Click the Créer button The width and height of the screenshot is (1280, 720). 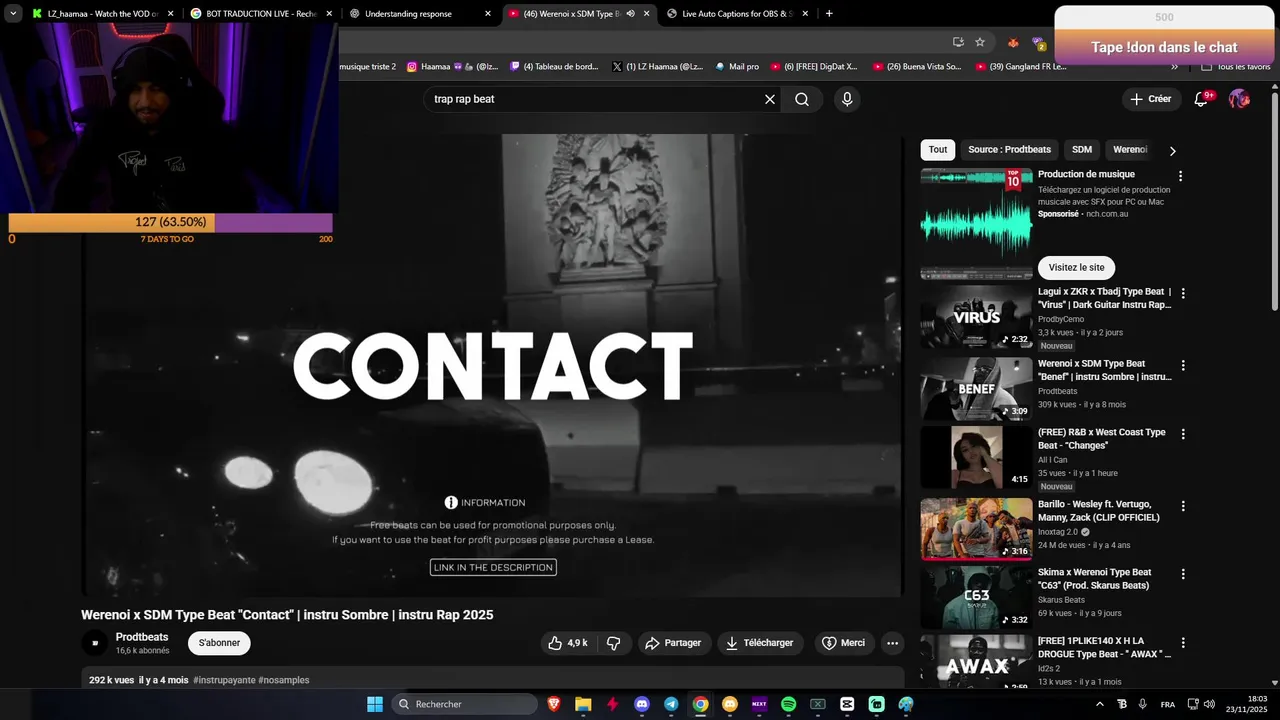[1151, 99]
